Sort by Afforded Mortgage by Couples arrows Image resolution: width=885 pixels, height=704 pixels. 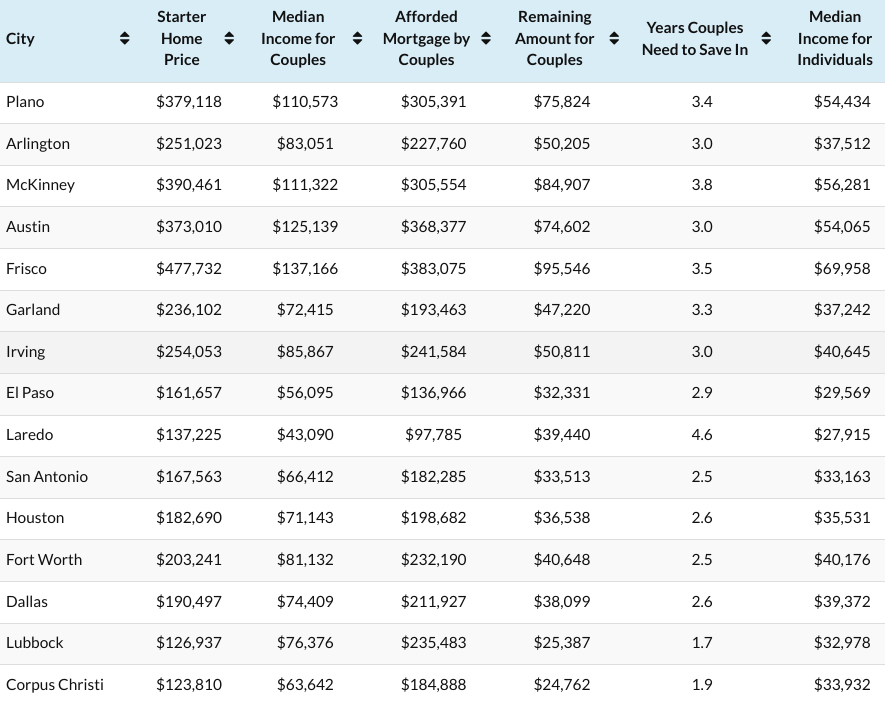point(486,39)
